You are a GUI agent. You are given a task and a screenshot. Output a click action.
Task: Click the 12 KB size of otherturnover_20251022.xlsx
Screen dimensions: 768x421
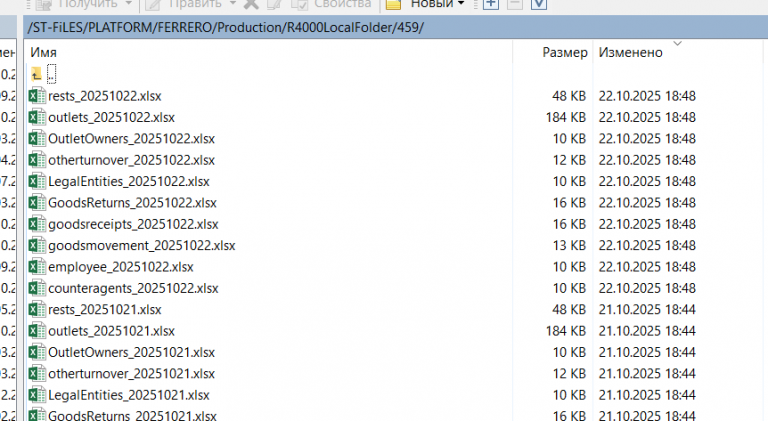(x=569, y=160)
